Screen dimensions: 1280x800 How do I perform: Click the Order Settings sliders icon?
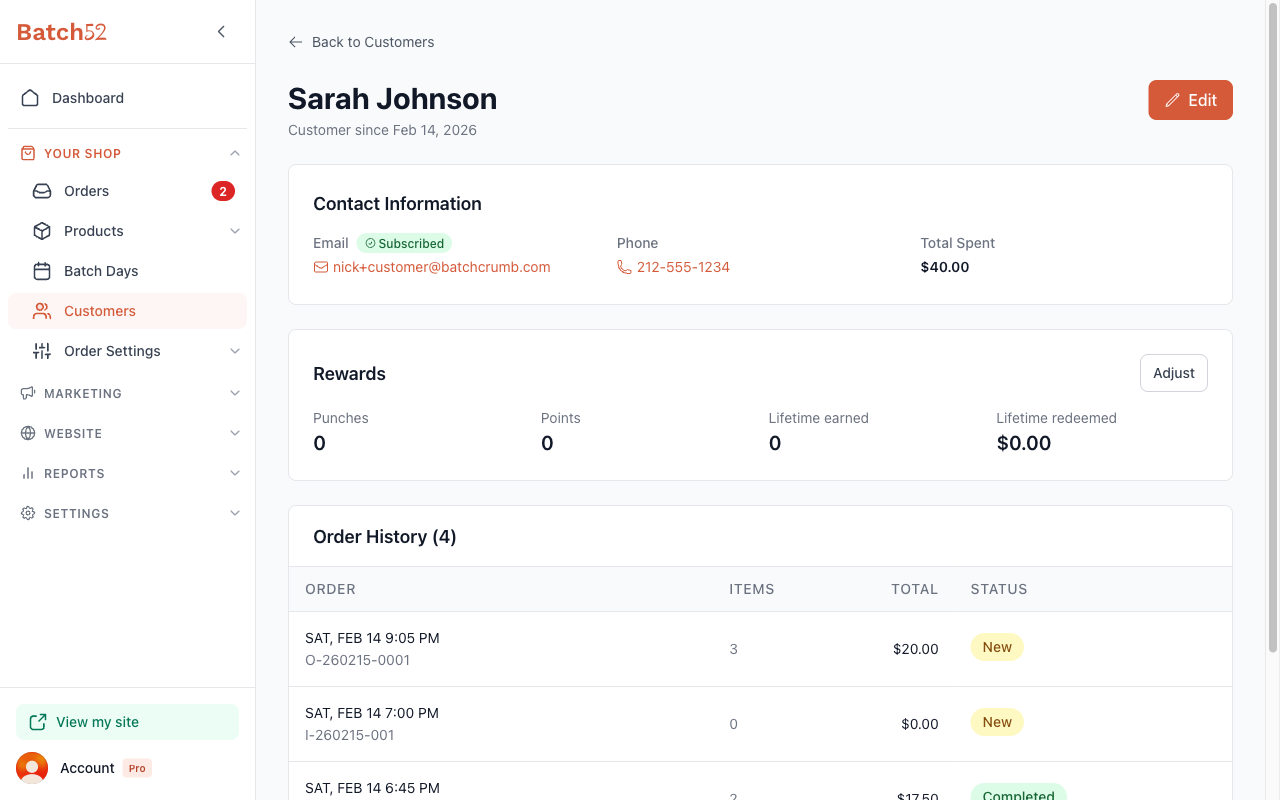(x=42, y=351)
